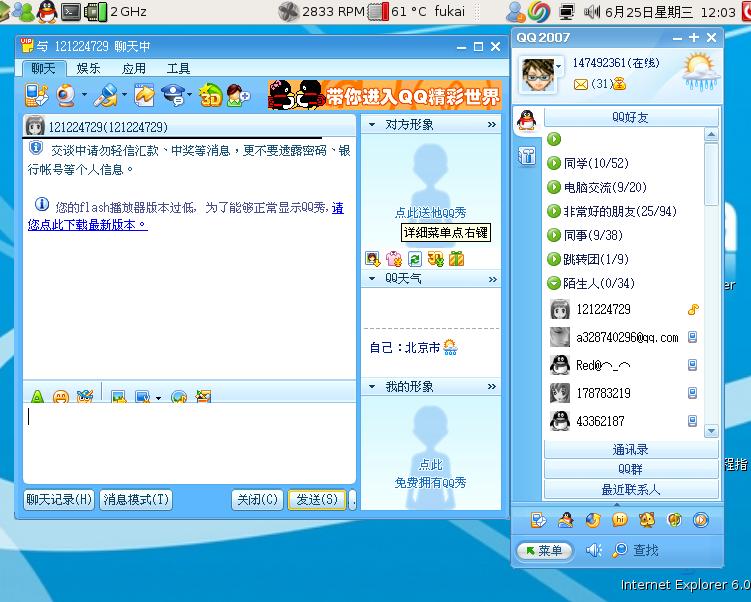Open the 通讯录 section
The width and height of the screenshot is (751, 602).
point(631,449)
